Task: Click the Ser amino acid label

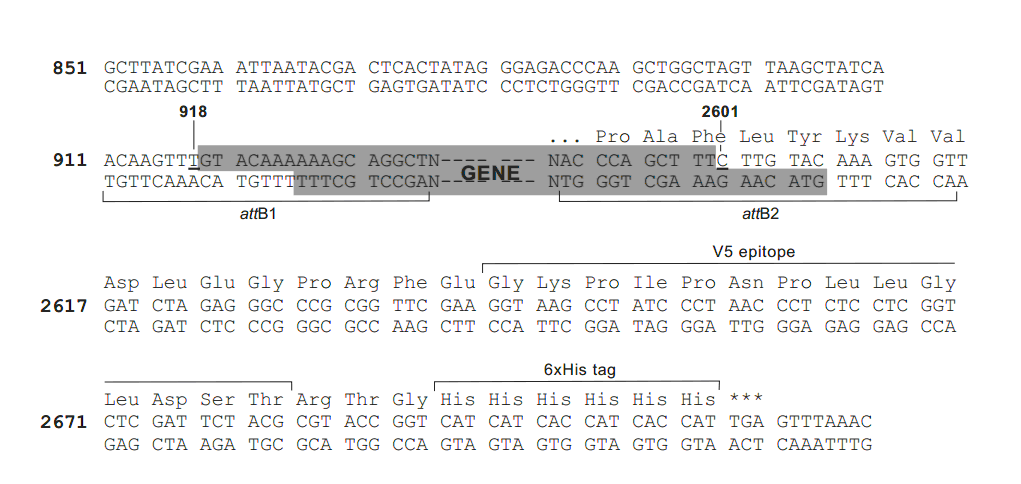Action: click(x=216, y=400)
